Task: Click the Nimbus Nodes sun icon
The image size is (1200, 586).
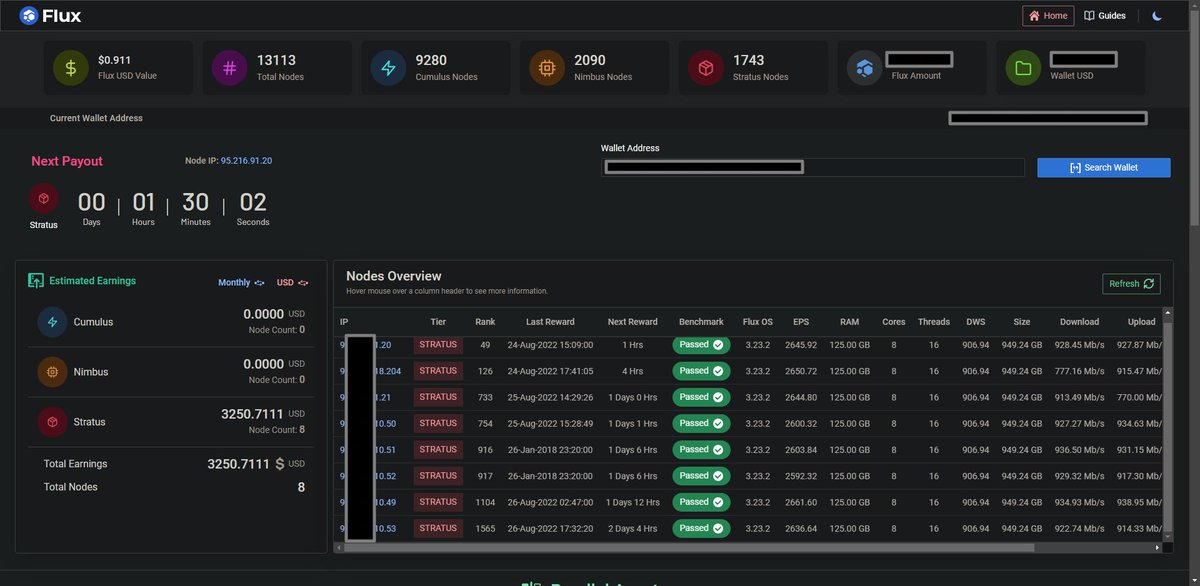Action: (x=546, y=67)
